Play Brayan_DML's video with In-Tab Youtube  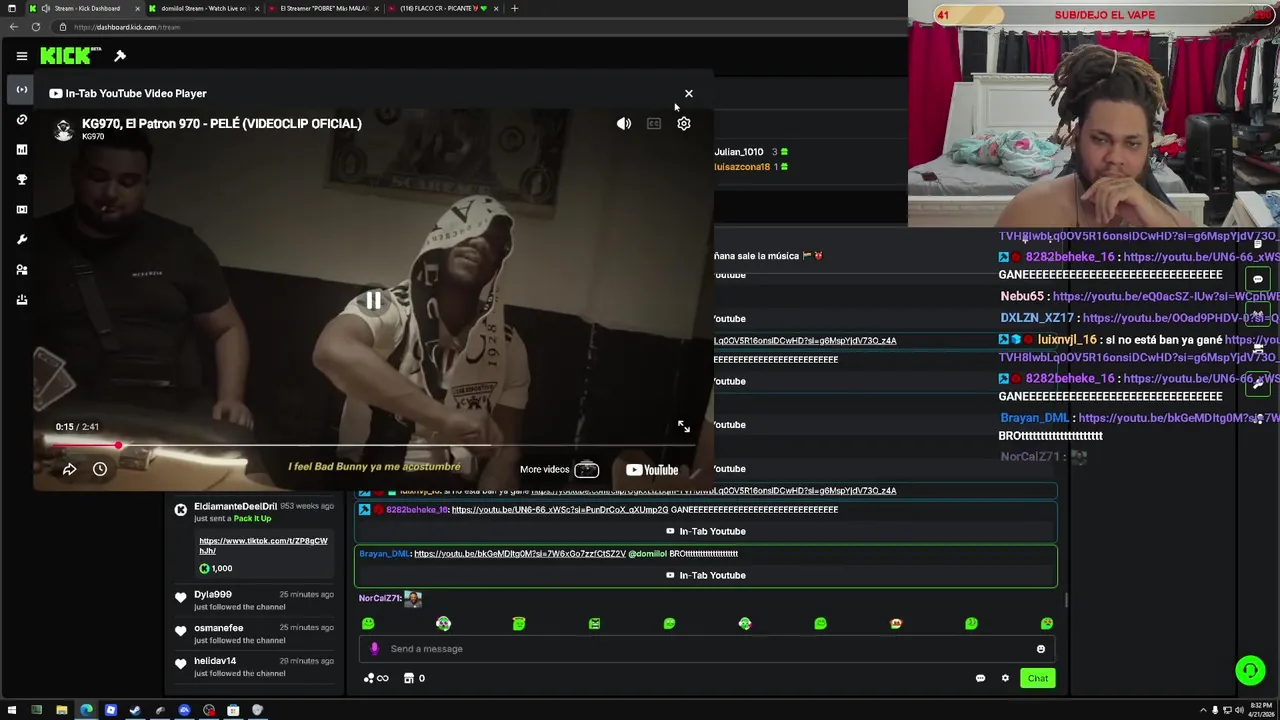click(706, 575)
